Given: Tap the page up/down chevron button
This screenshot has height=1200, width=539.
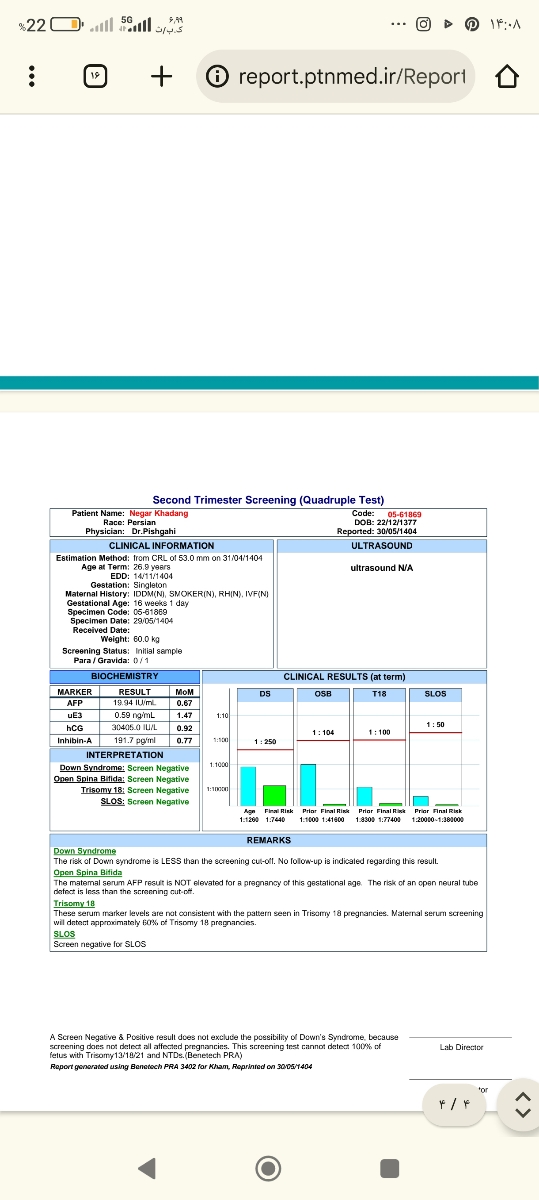Looking at the screenshot, I should 522,1104.
